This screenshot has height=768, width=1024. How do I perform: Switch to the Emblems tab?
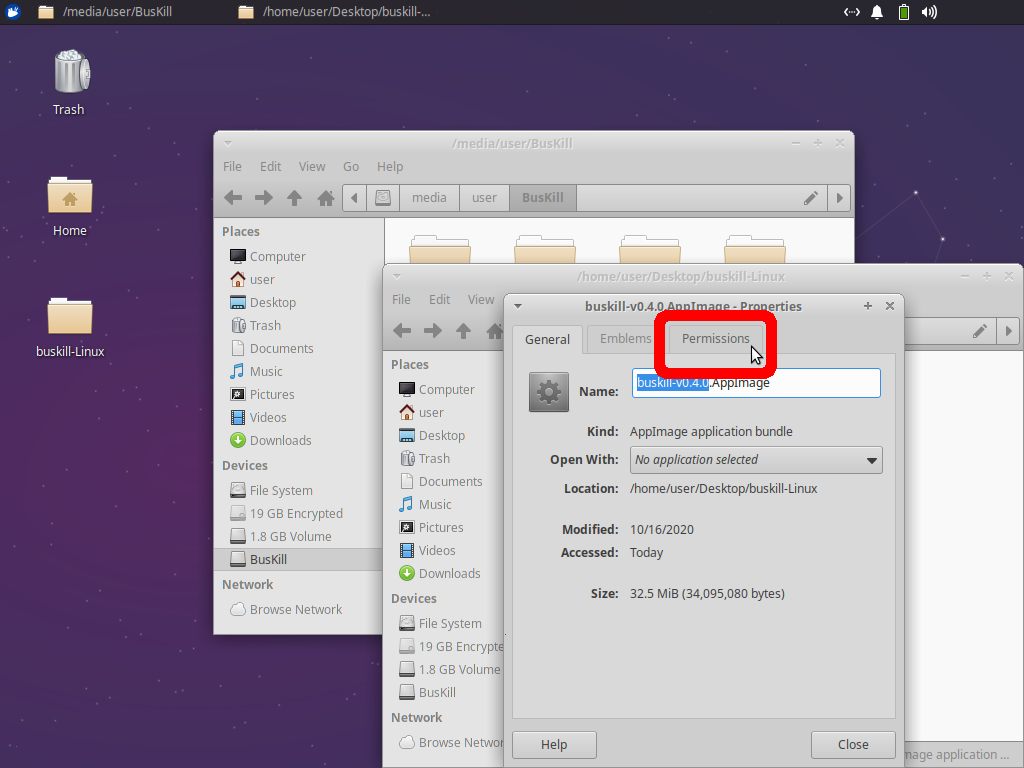pyautogui.click(x=626, y=338)
